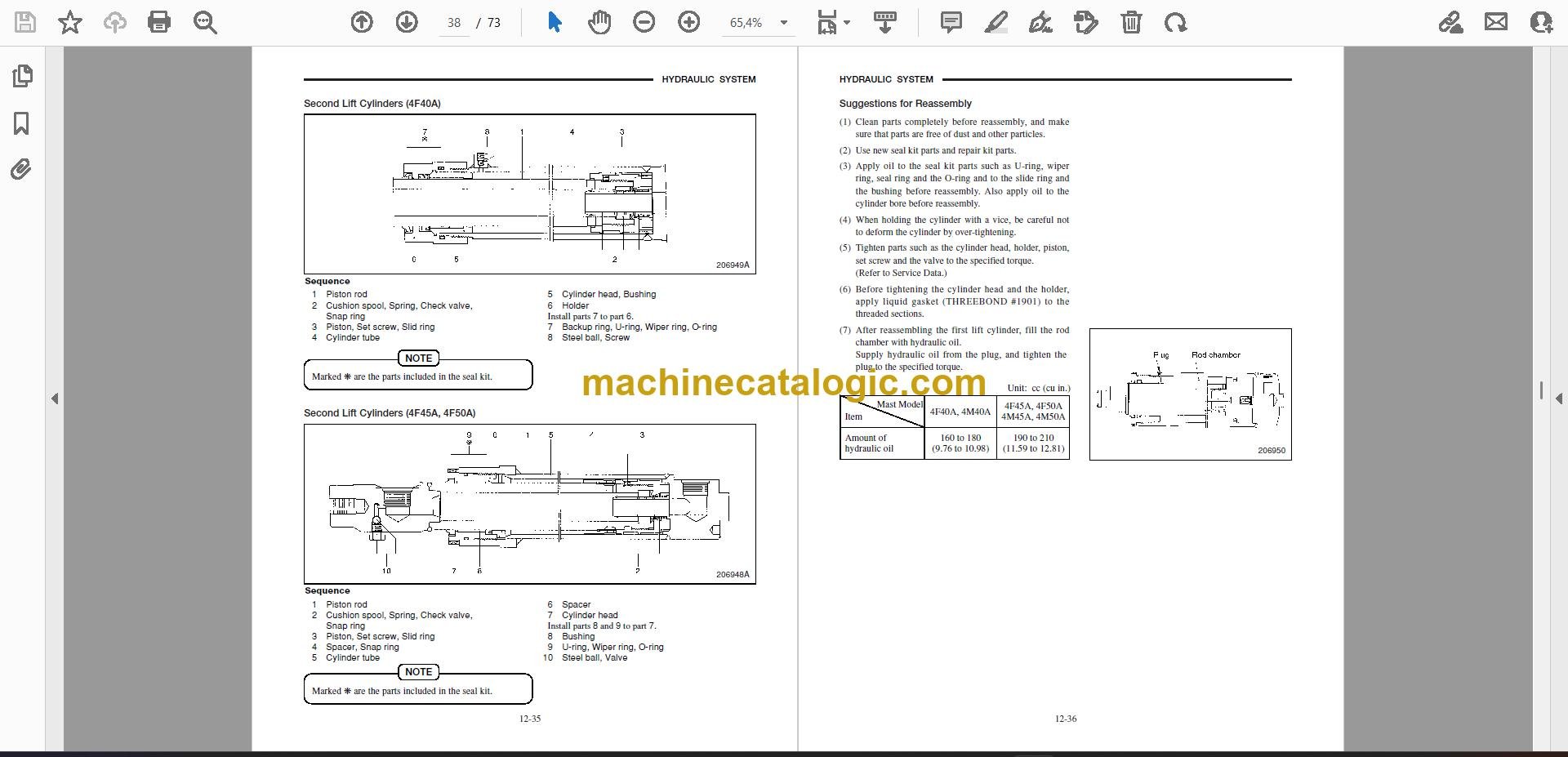Rotate the page with the circular arrow

[x=1176, y=22]
